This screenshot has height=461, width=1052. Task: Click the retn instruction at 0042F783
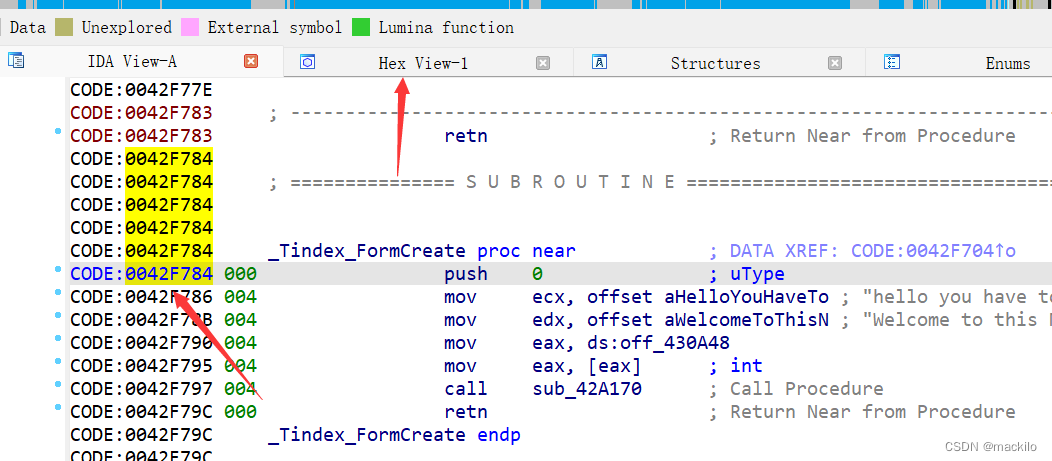pos(466,136)
